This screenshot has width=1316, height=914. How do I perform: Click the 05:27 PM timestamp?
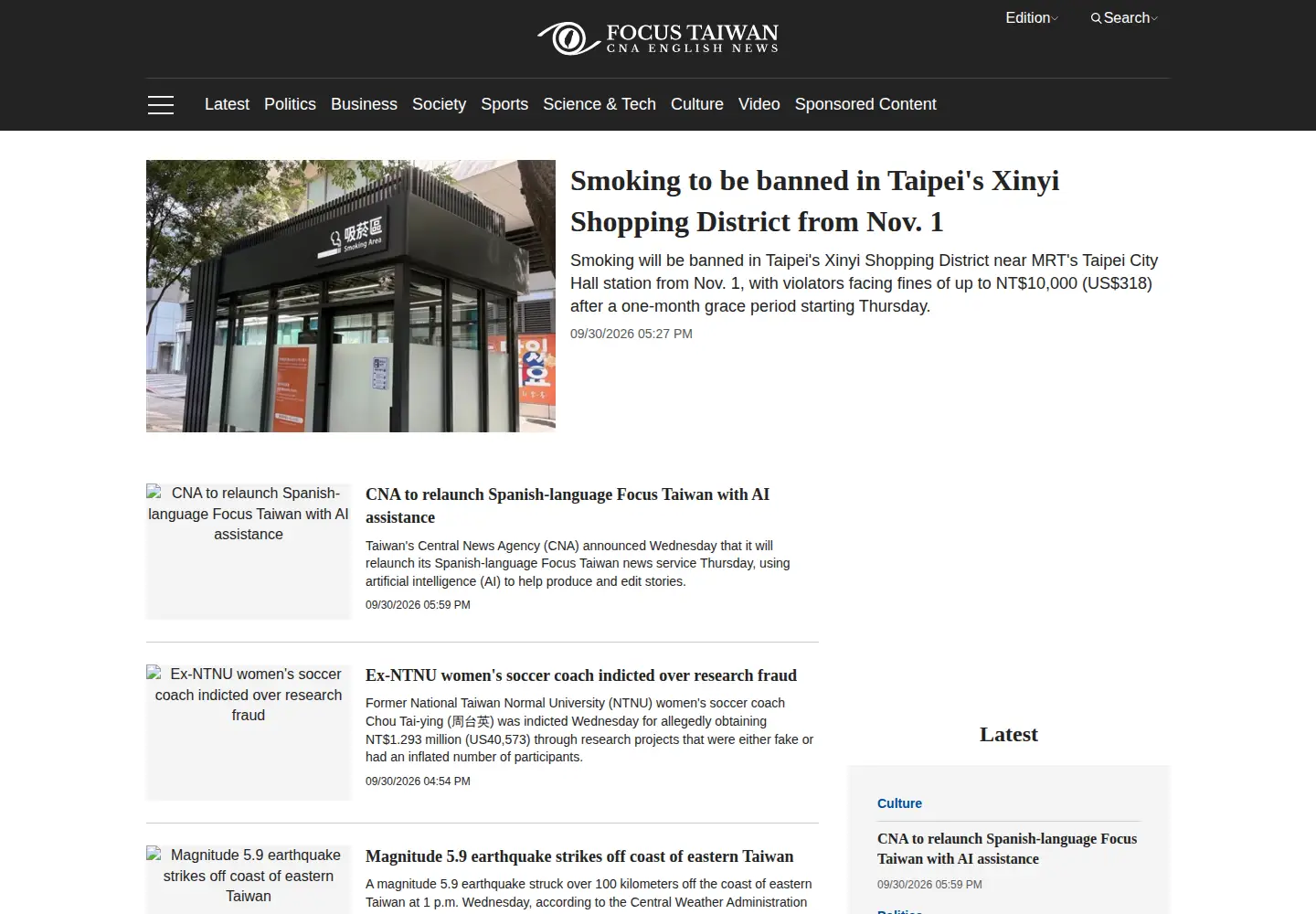tap(631, 334)
